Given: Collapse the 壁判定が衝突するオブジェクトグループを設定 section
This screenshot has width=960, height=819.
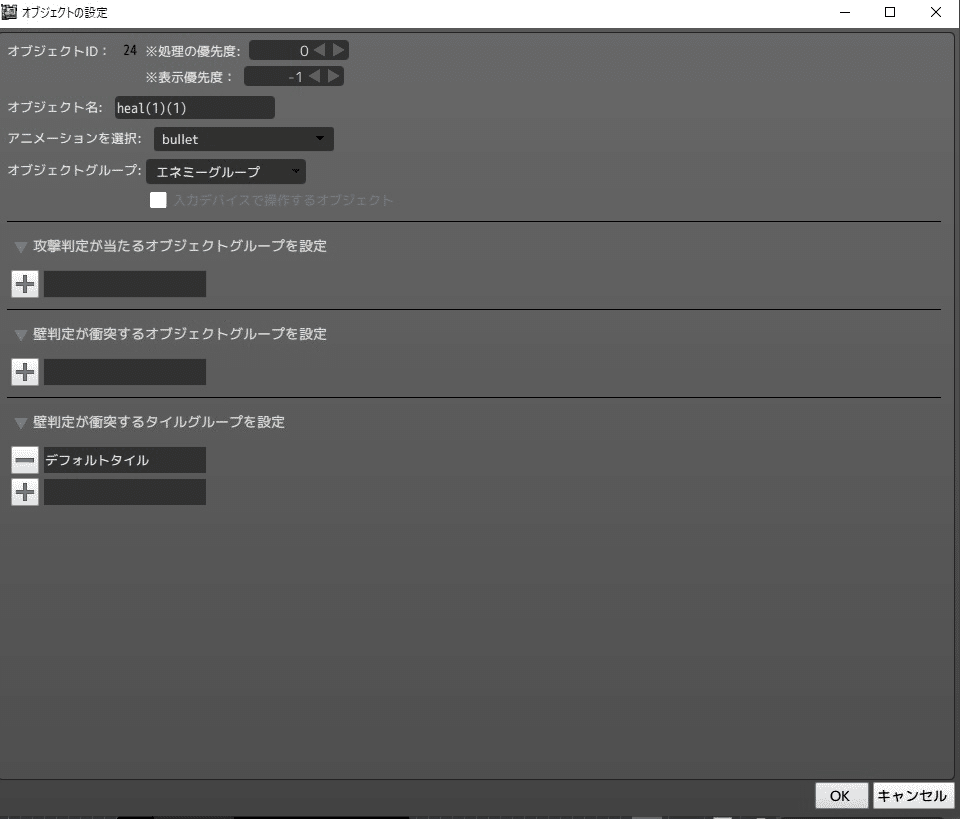Looking at the screenshot, I should (x=21, y=335).
